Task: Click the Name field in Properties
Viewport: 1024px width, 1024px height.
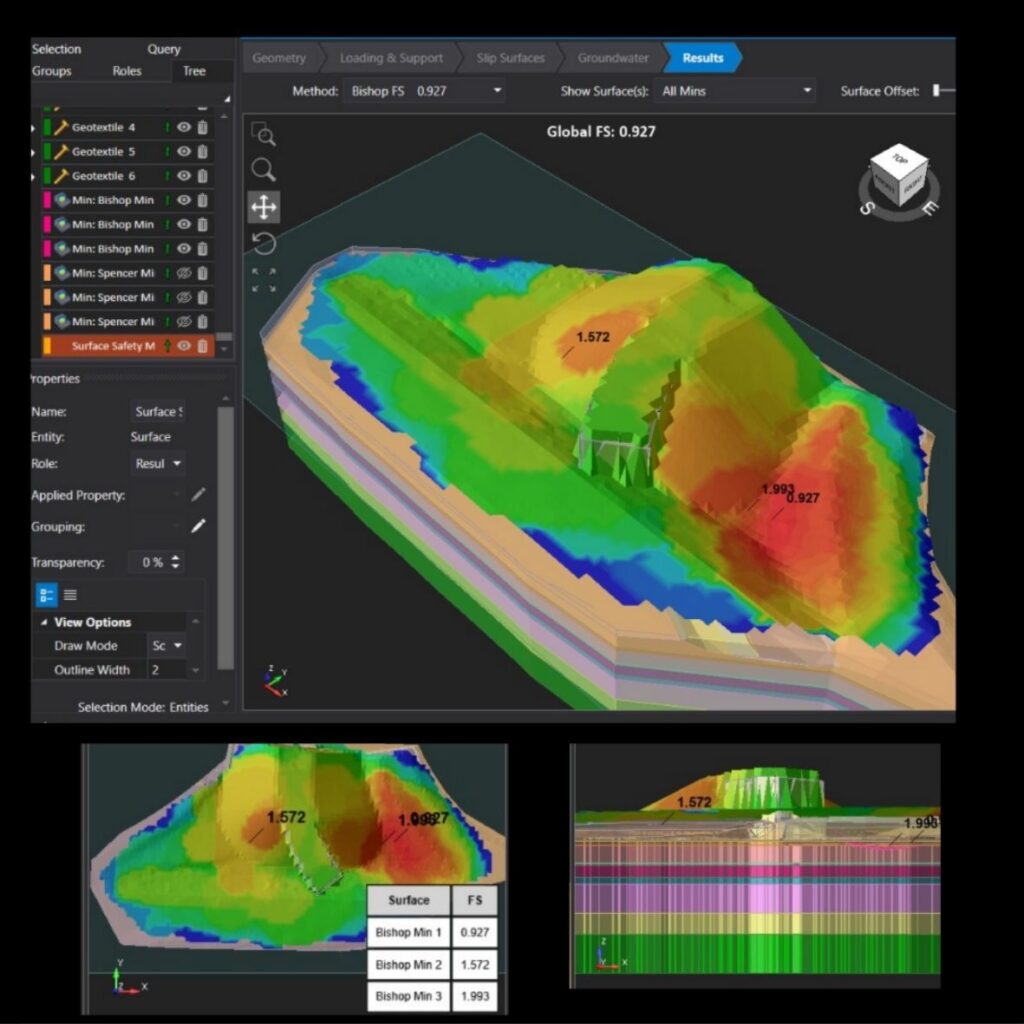Action: tap(158, 412)
